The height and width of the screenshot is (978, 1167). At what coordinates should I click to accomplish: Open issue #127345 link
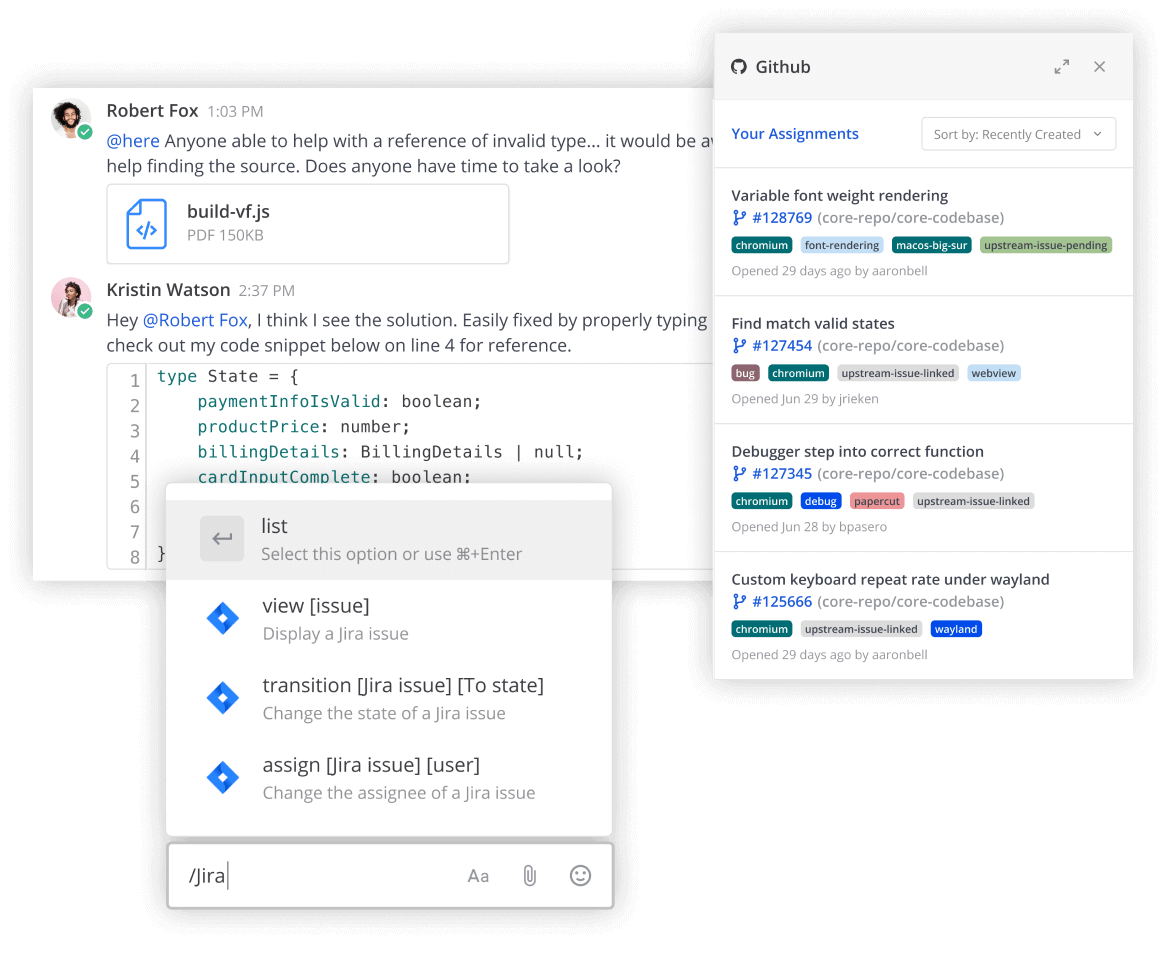781,474
